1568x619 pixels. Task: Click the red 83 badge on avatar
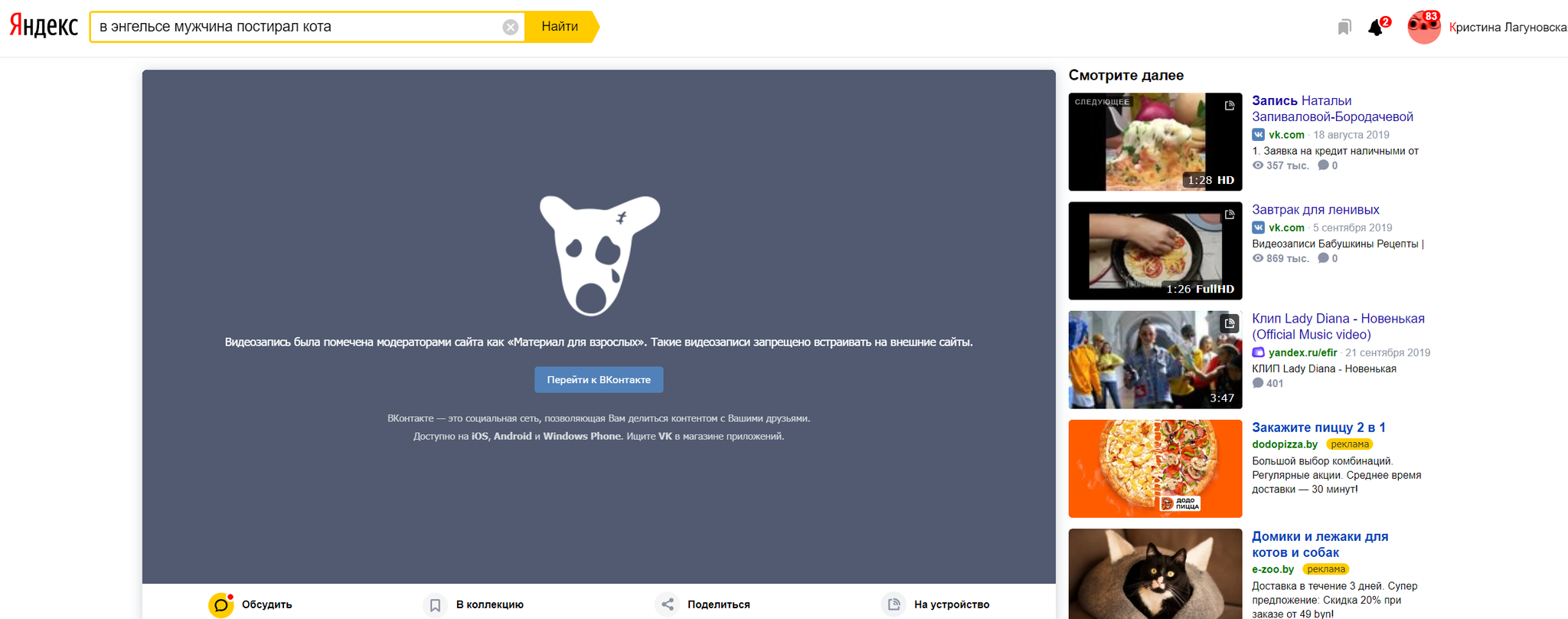pos(1431,16)
